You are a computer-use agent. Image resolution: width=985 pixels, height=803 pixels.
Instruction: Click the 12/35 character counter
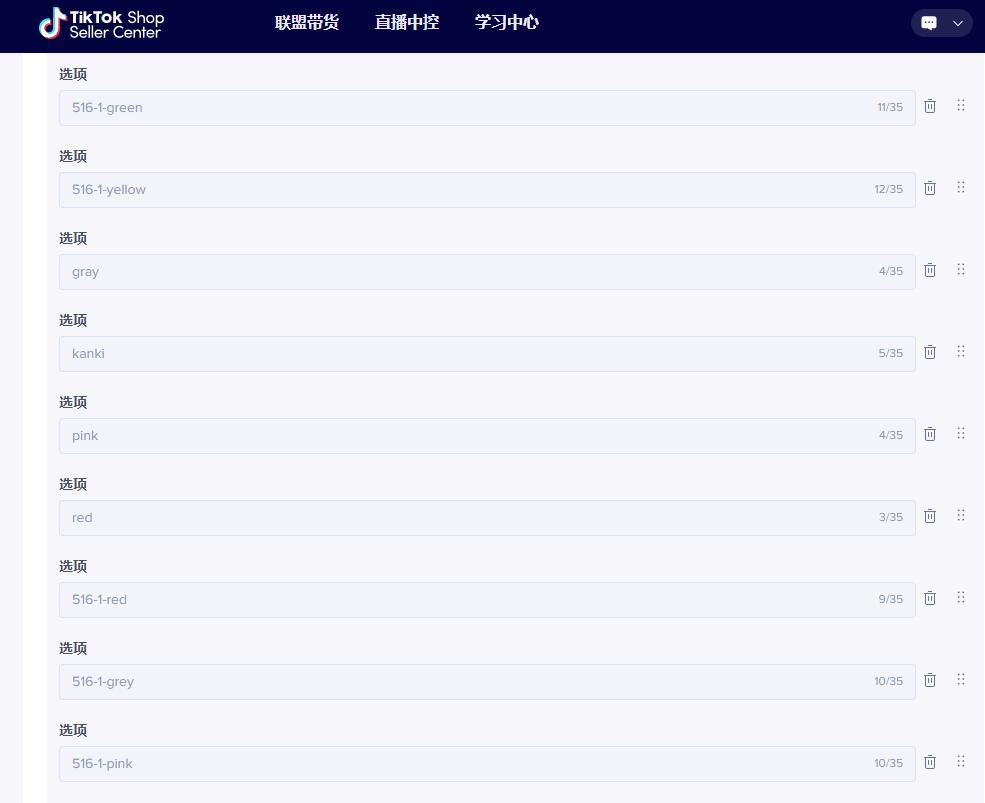coord(889,189)
